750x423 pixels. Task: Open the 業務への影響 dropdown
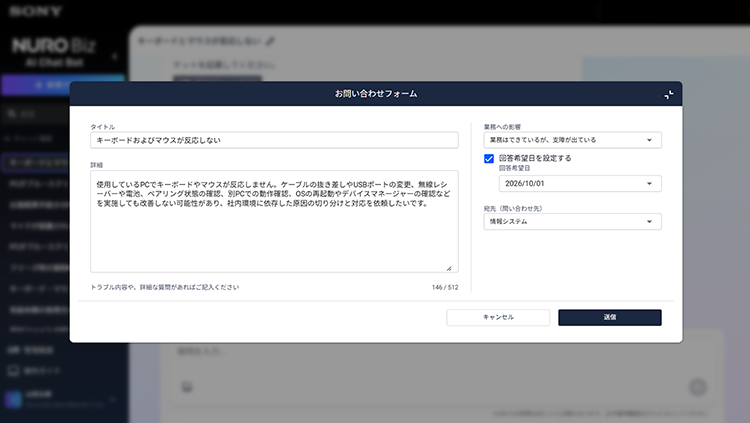(573, 140)
